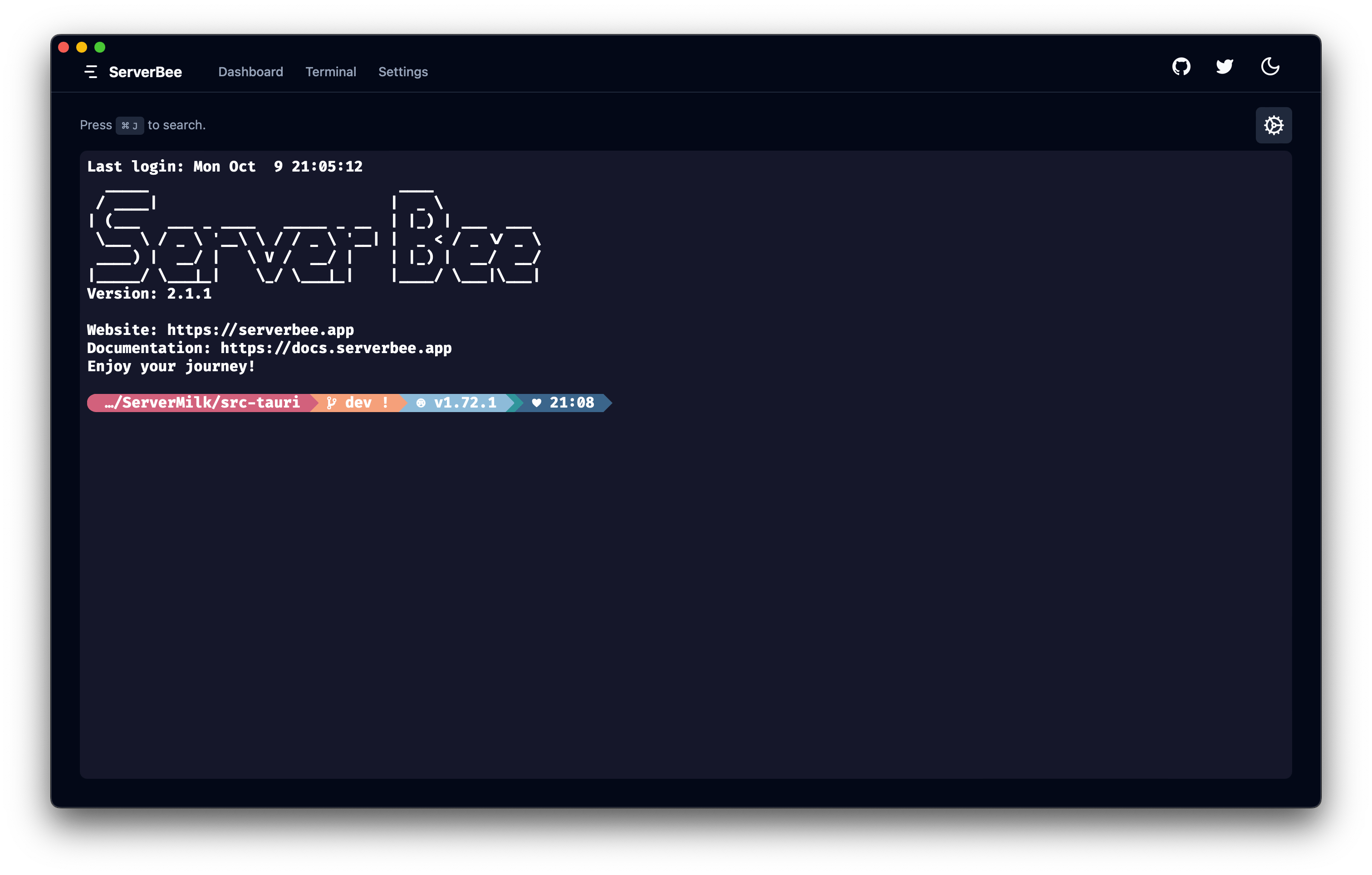Visit the Twitter bird icon link
Viewport: 1372px width, 875px height.
[1225, 67]
